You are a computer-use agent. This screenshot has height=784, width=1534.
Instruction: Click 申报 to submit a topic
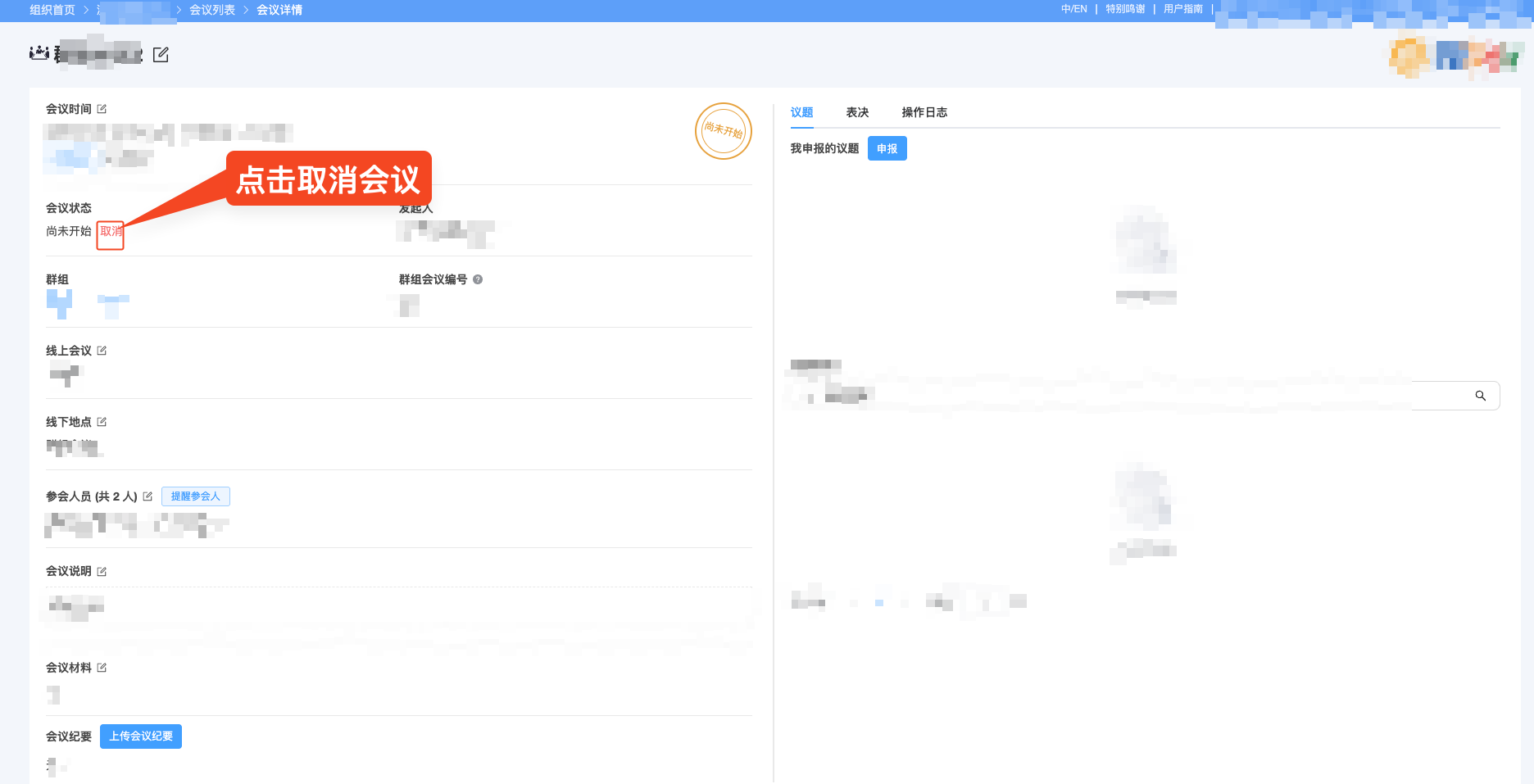click(x=887, y=148)
